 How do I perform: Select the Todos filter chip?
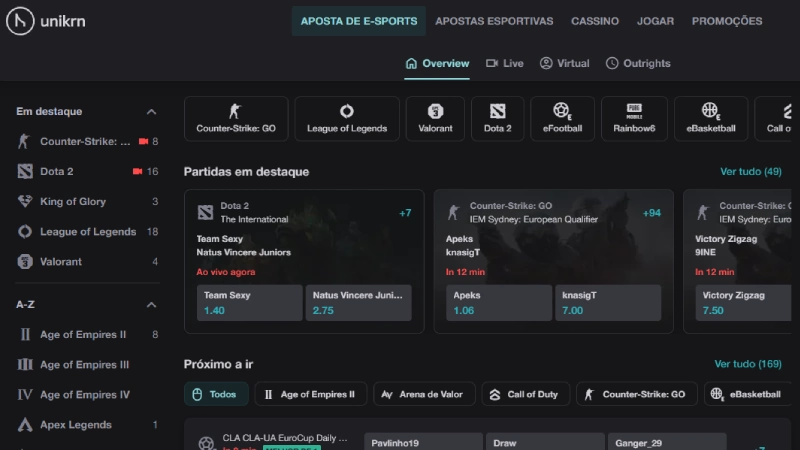[x=216, y=394]
